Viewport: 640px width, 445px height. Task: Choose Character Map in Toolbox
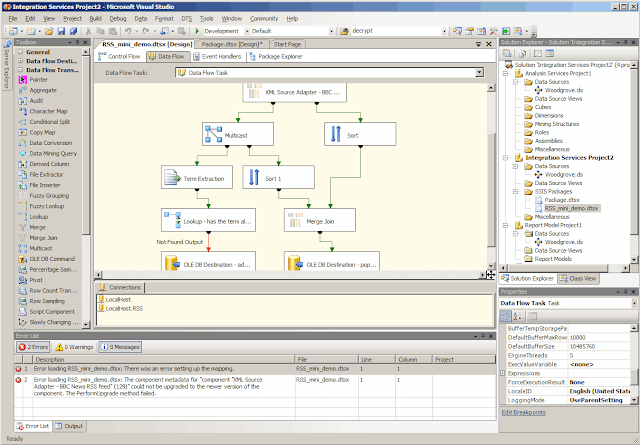pyautogui.click(x=48, y=111)
